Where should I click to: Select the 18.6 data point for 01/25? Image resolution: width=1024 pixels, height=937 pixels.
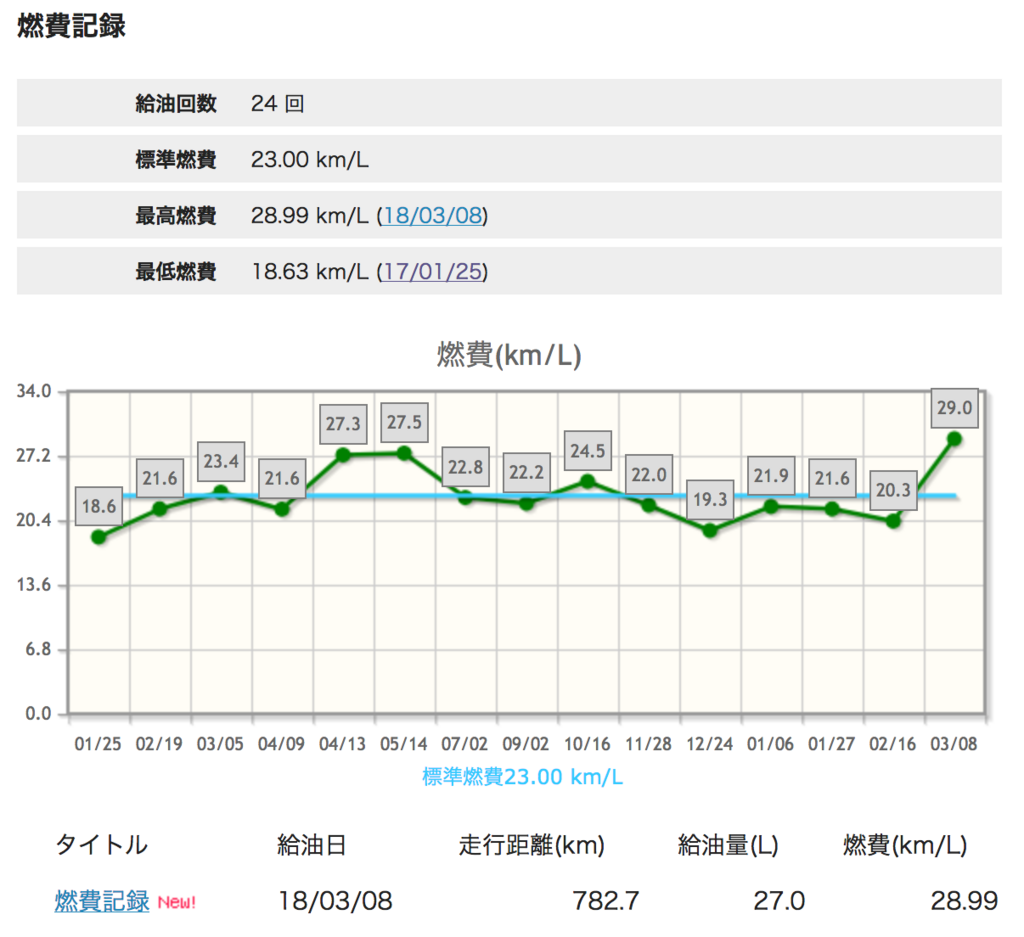pyautogui.click(x=99, y=537)
